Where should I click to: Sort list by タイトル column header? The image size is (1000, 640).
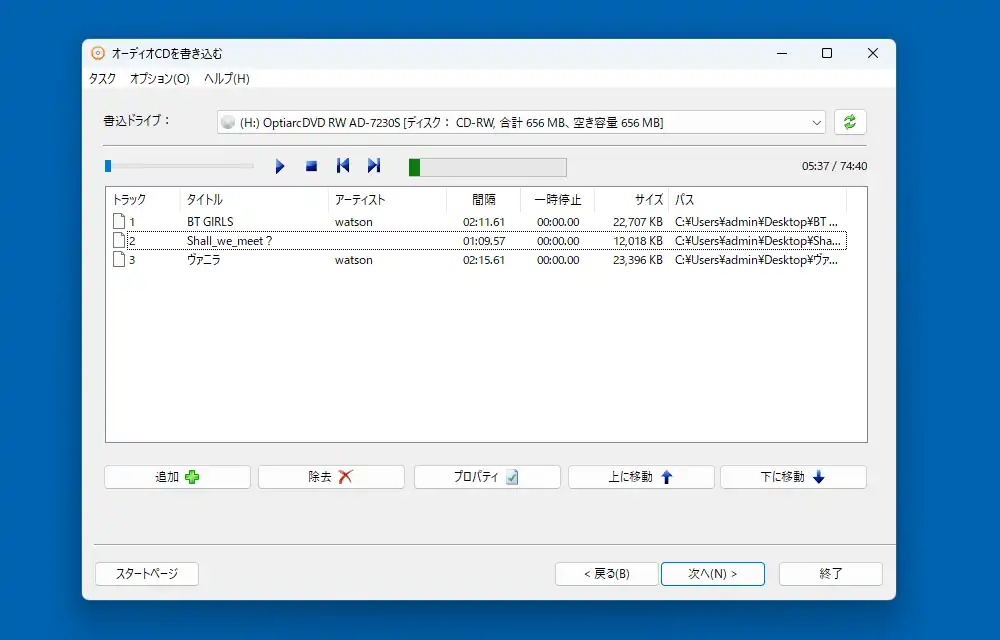(x=254, y=200)
